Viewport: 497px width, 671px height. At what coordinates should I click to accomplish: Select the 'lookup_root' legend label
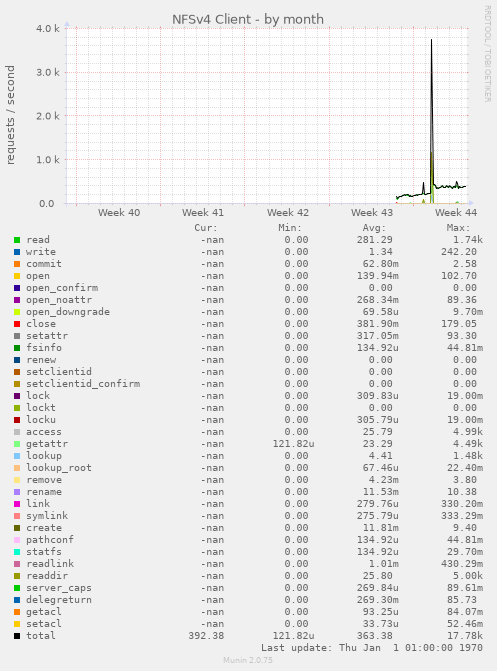tap(59, 468)
